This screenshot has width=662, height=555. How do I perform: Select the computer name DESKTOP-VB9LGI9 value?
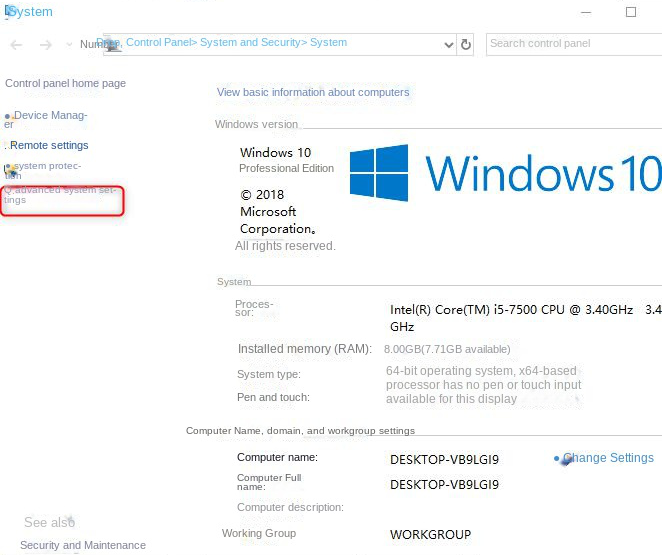click(x=444, y=459)
